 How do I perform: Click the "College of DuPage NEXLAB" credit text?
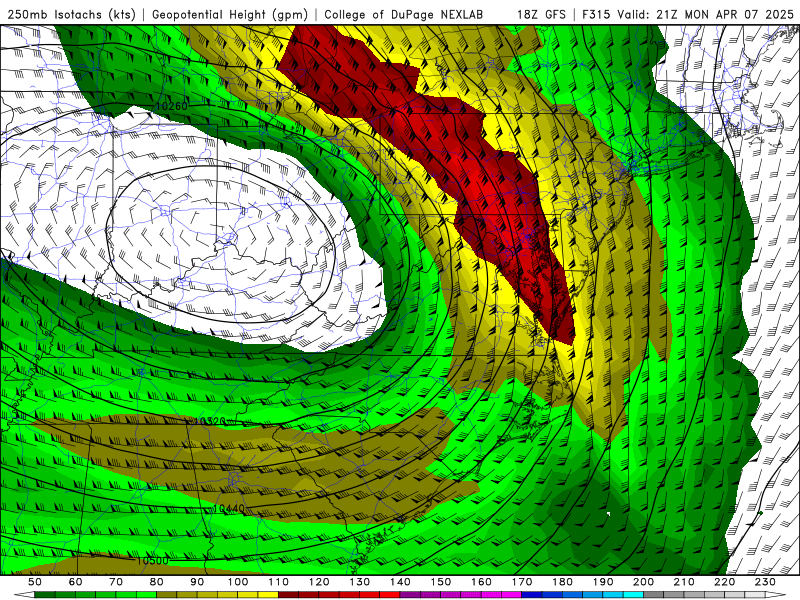coord(404,14)
